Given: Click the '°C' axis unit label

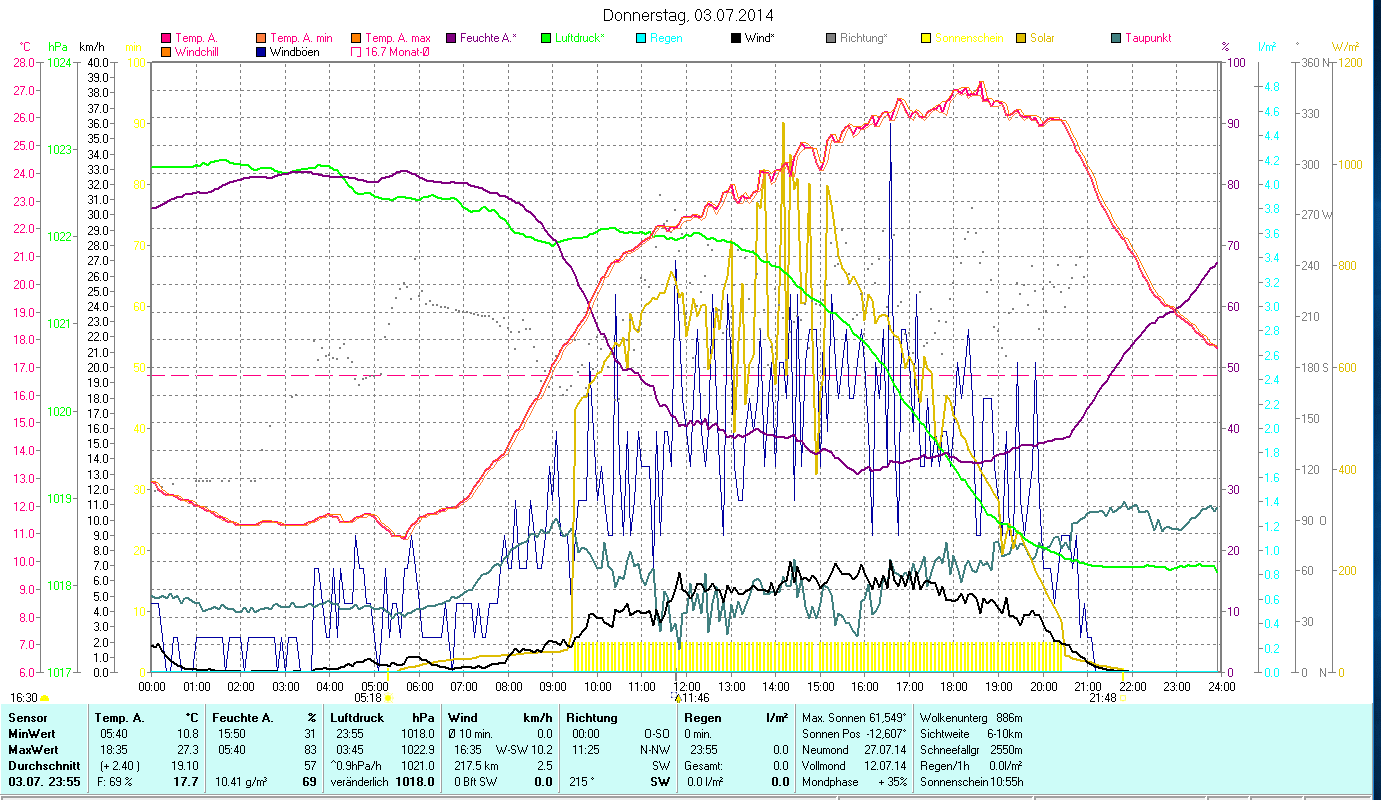Looking at the screenshot, I should pos(26,47).
